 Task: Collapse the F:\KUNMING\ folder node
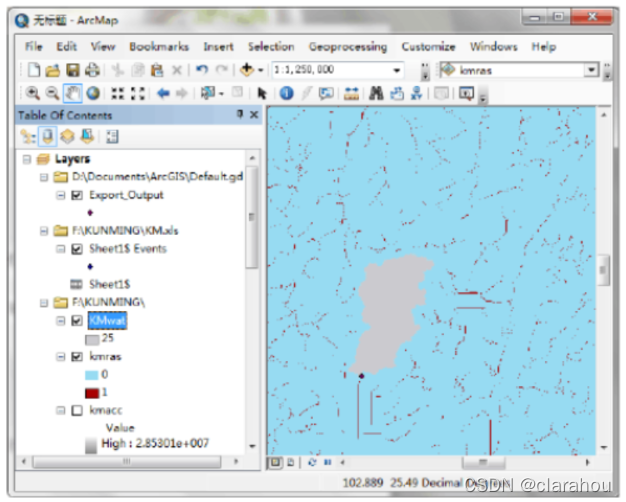(x=44, y=303)
